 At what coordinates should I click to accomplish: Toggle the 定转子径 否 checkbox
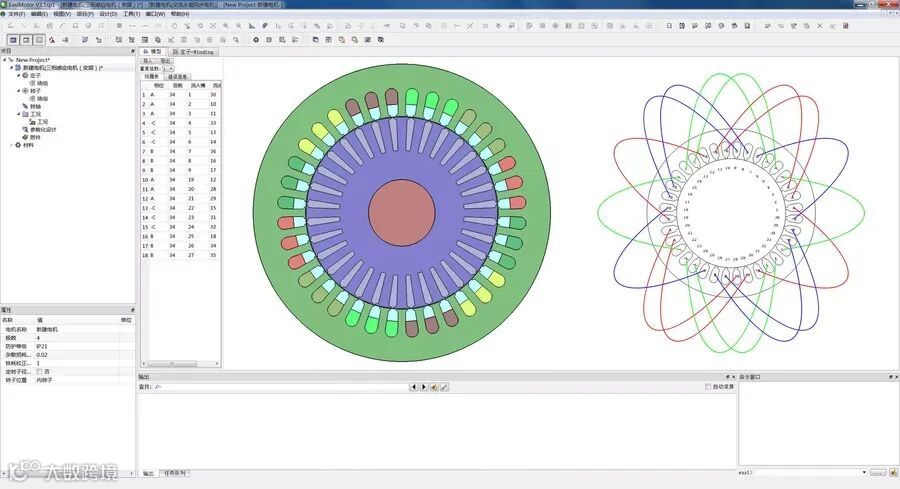point(39,371)
